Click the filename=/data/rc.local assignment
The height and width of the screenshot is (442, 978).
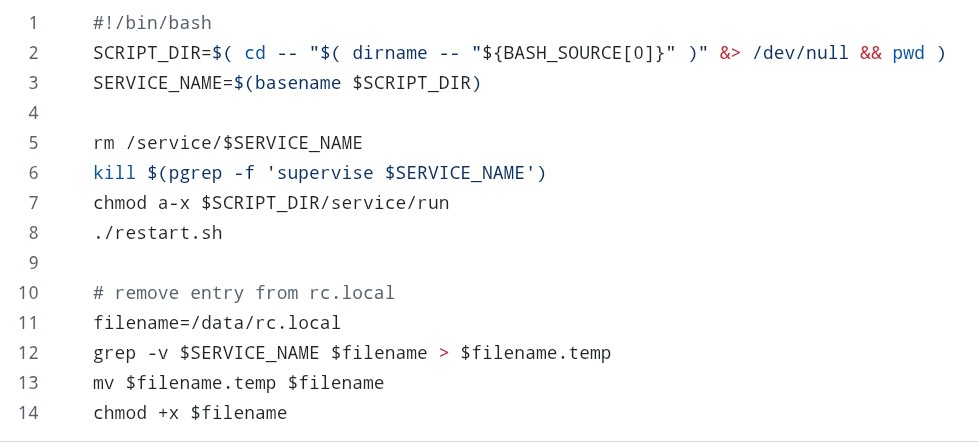[216, 322]
